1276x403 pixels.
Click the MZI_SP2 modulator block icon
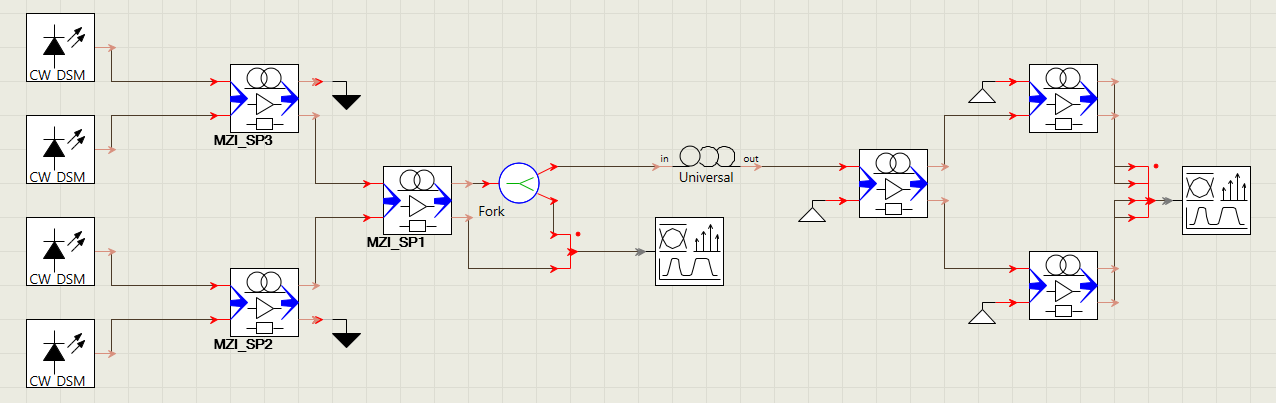[264, 303]
